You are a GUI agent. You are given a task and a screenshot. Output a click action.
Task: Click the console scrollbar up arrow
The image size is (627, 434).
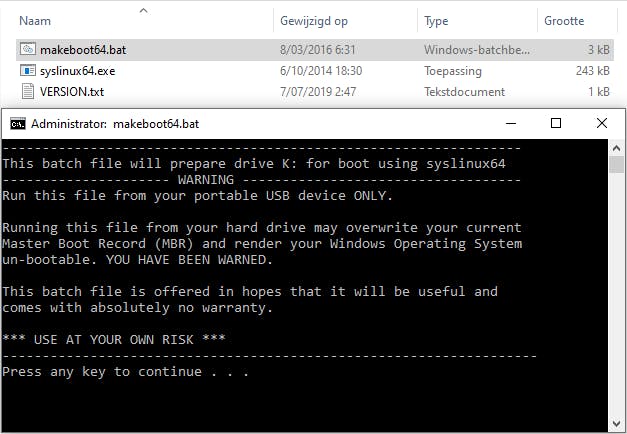[x=617, y=147]
